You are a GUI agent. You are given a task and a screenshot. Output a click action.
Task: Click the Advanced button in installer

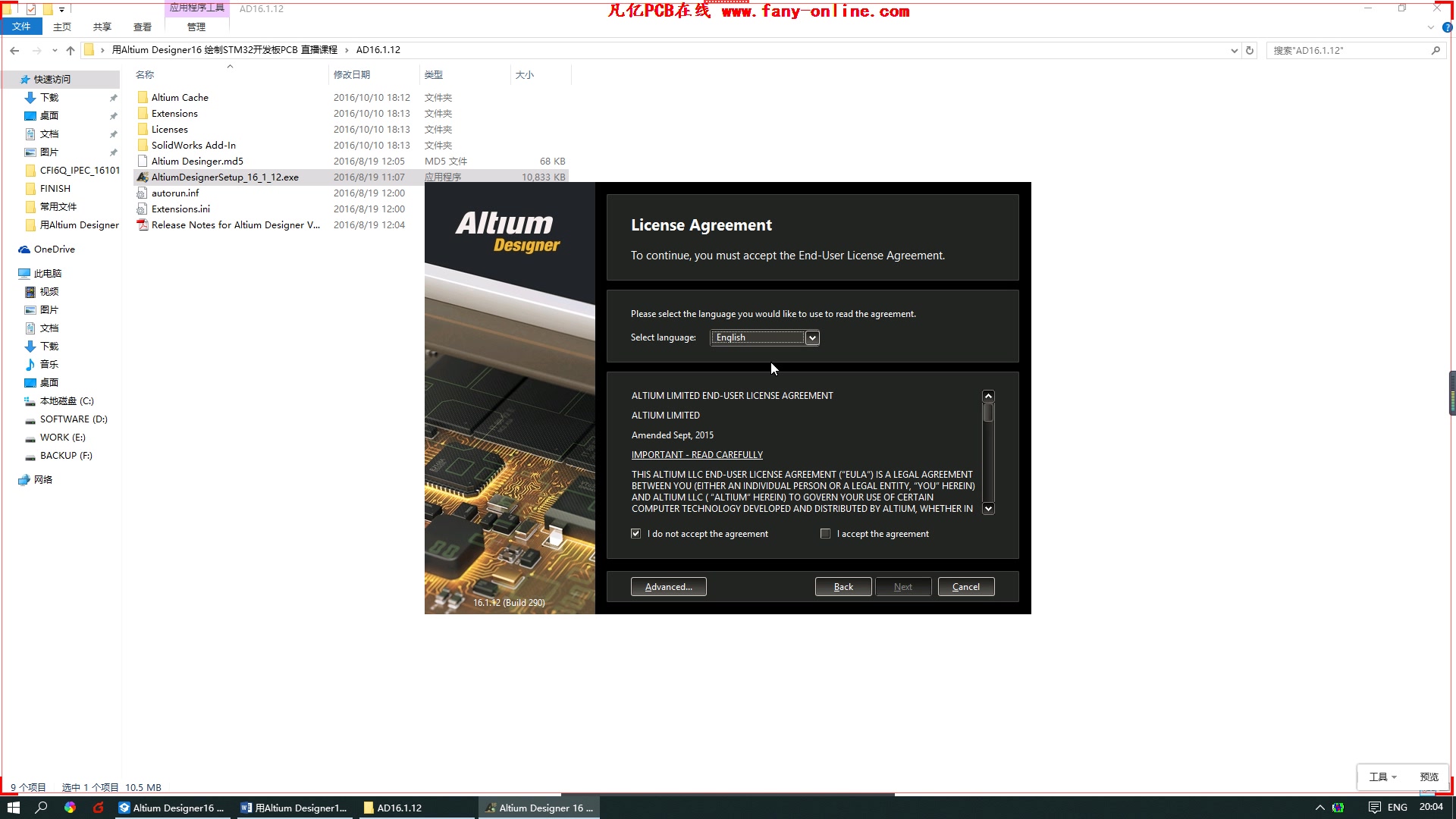(668, 586)
